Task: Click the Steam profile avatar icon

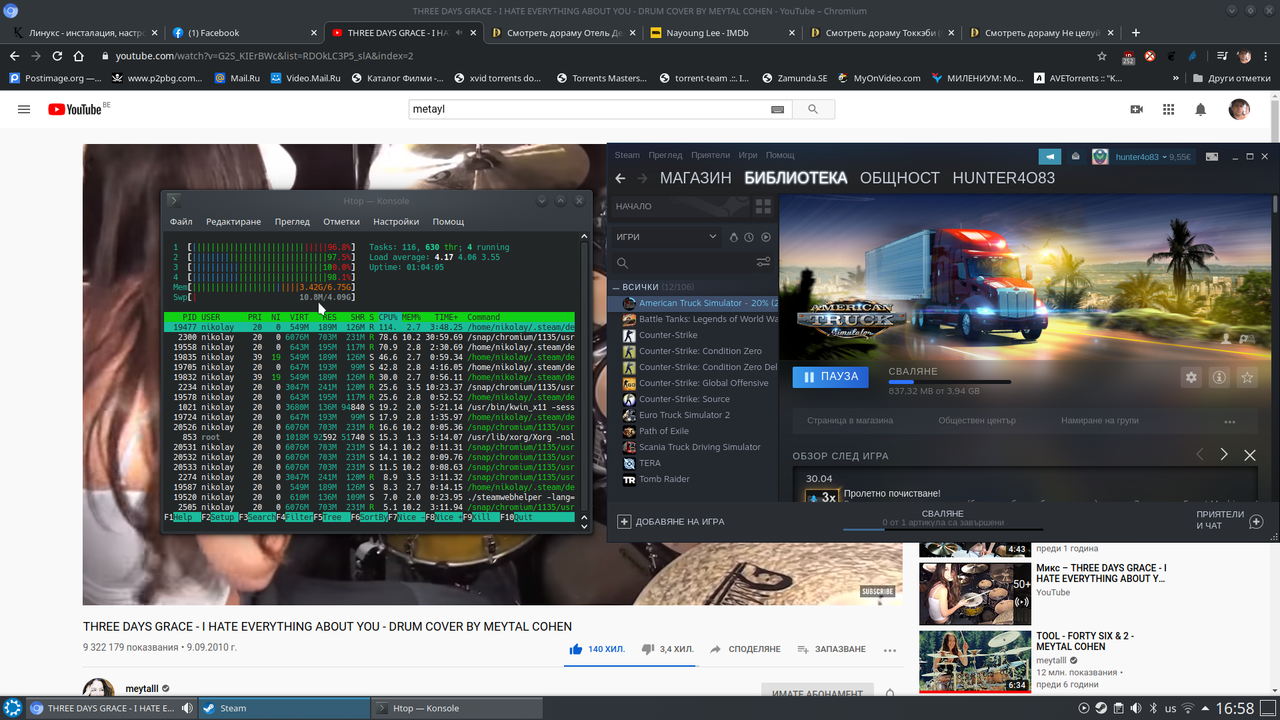Action: pyautogui.click(x=1100, y=156)
